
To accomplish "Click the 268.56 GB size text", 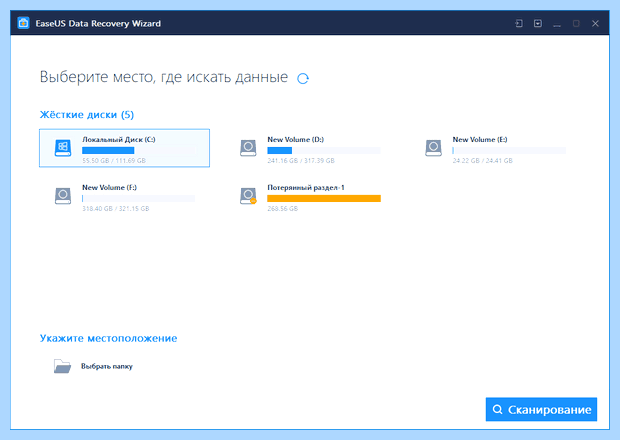I will pyautogui.click(x=282, y=208).
